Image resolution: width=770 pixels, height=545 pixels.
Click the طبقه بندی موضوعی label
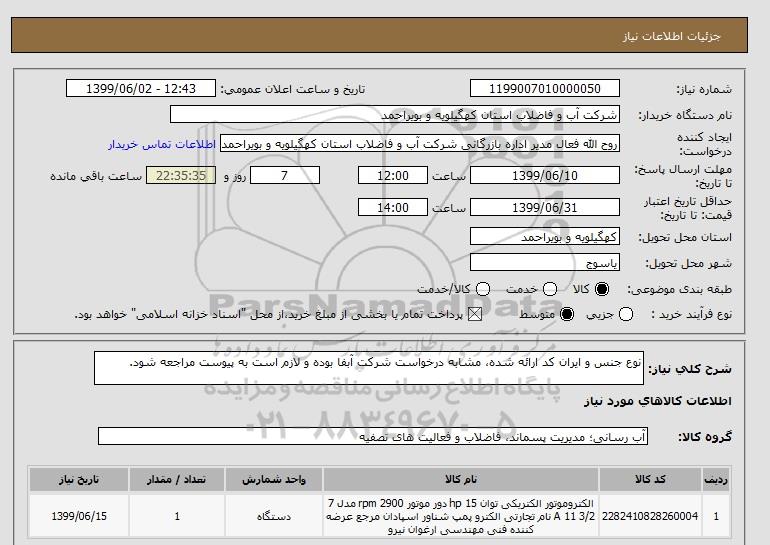680,290
